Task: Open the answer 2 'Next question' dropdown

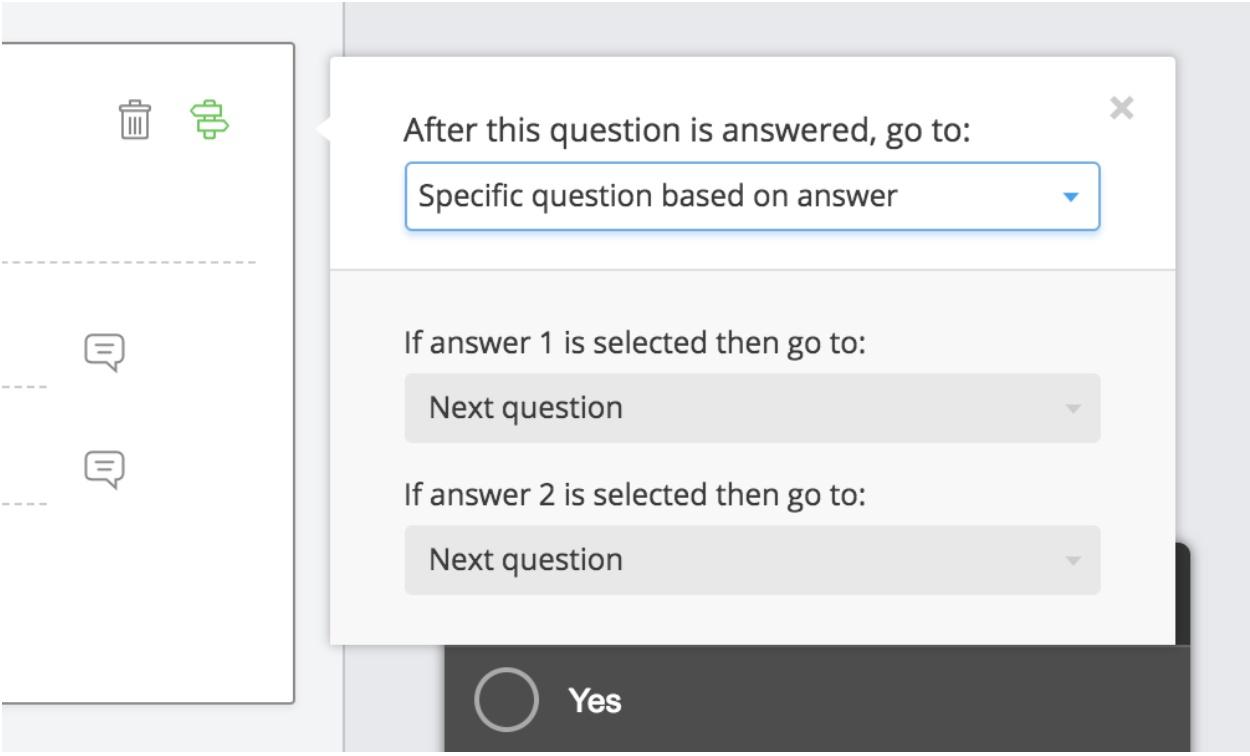Action: [752, 560]
